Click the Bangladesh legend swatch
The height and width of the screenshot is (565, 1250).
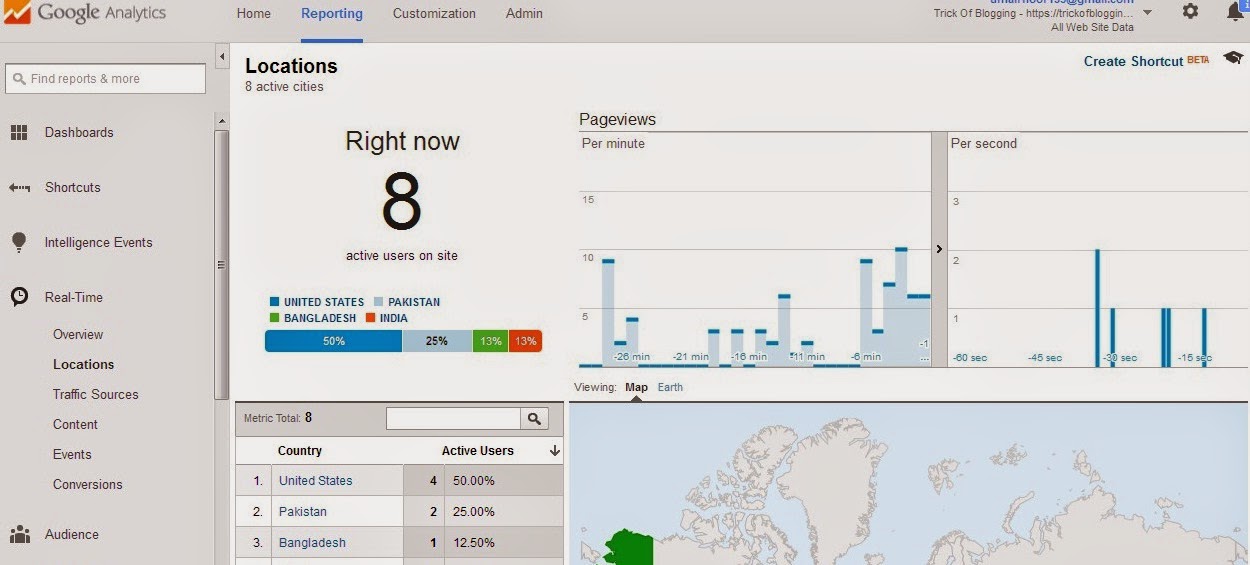click(274, 318)
